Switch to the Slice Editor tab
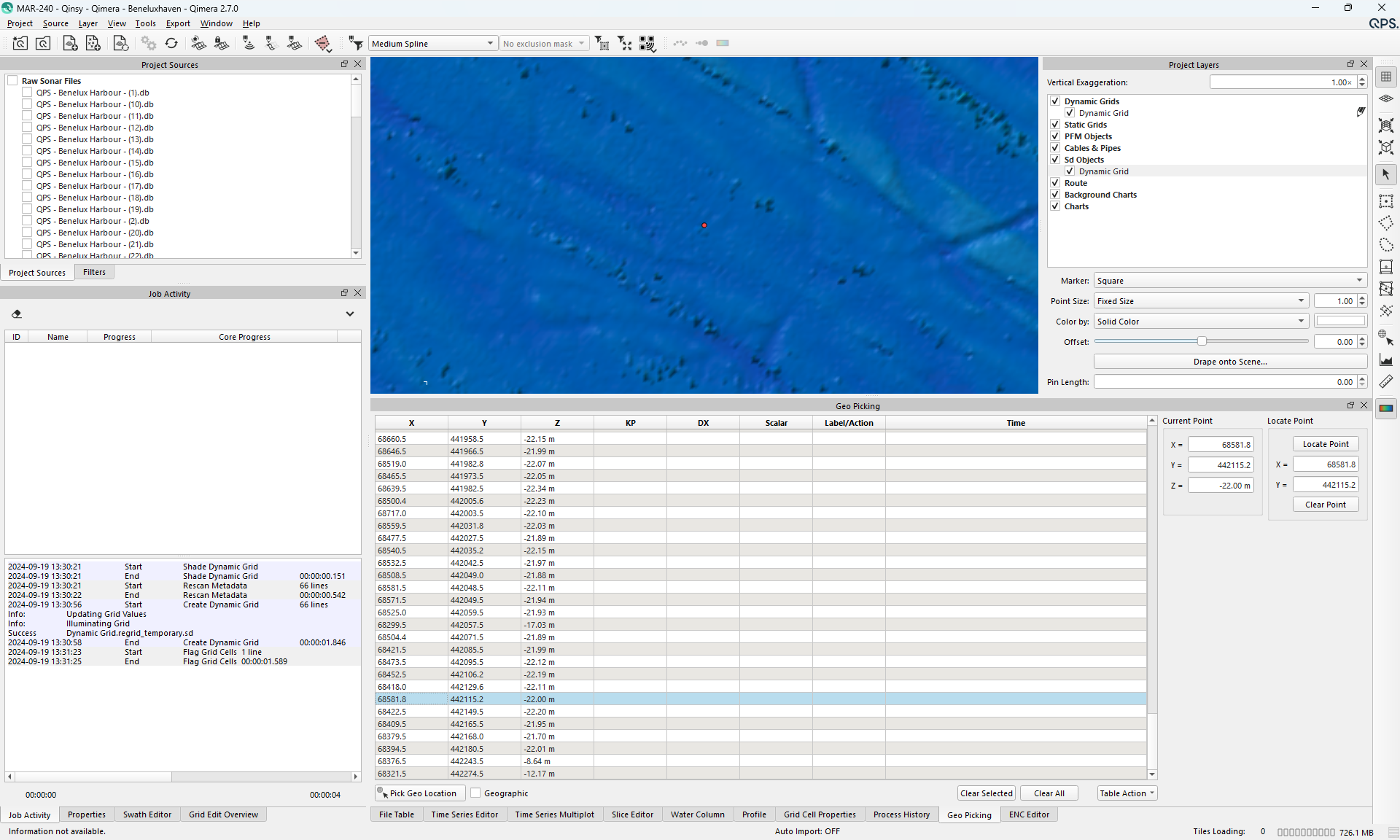1400x840 pixels. coord(632,814)
